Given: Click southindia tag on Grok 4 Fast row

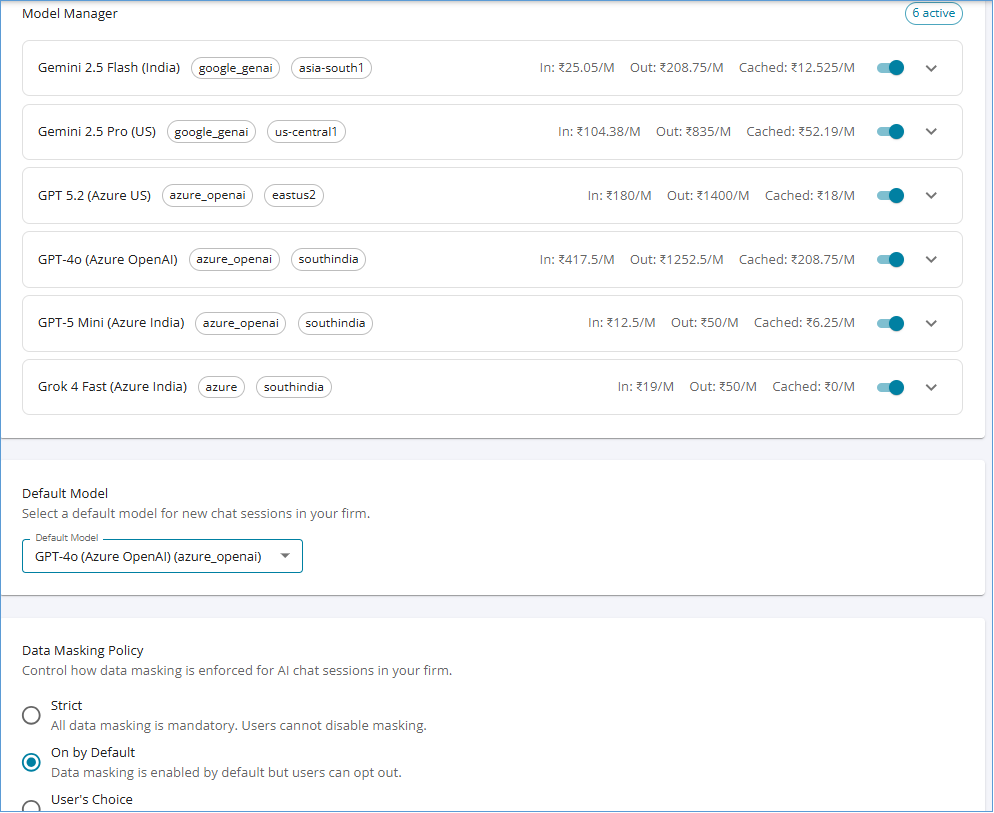Looking at the screenshot, I should tap(294, 387).
